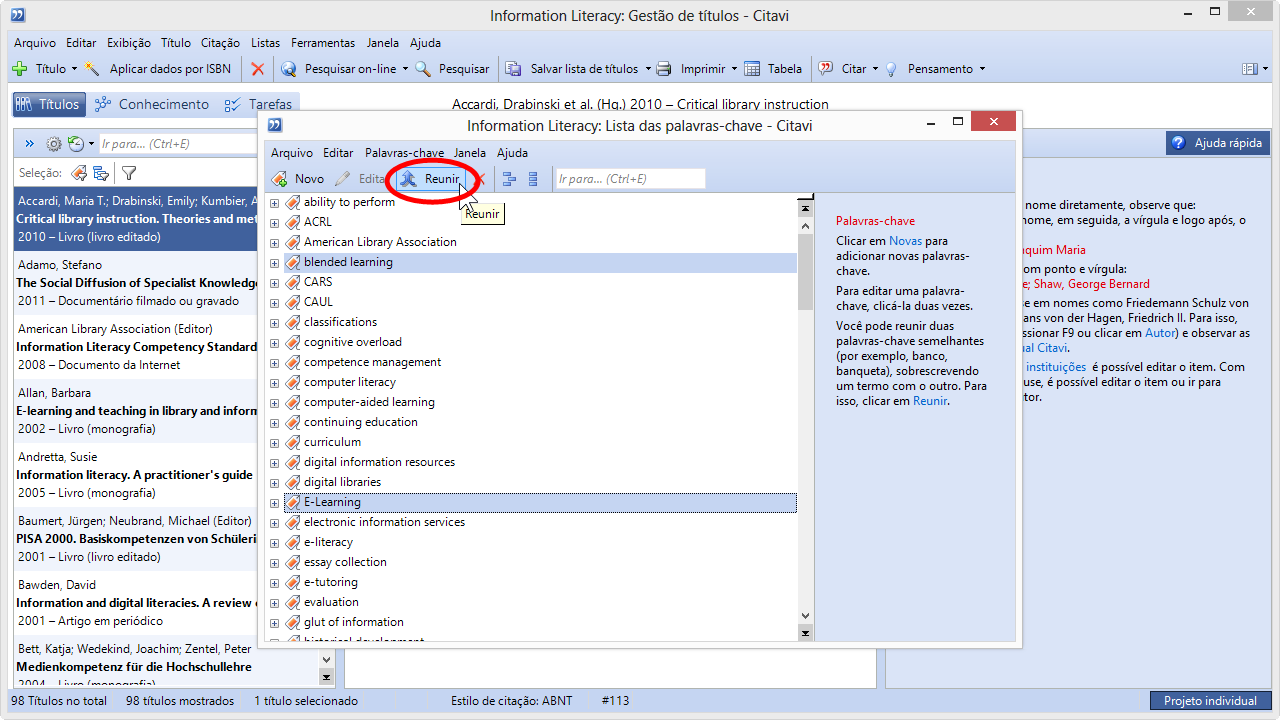
Task: Click first selection icon after Seleção label
Action: (x=78, y=173)
